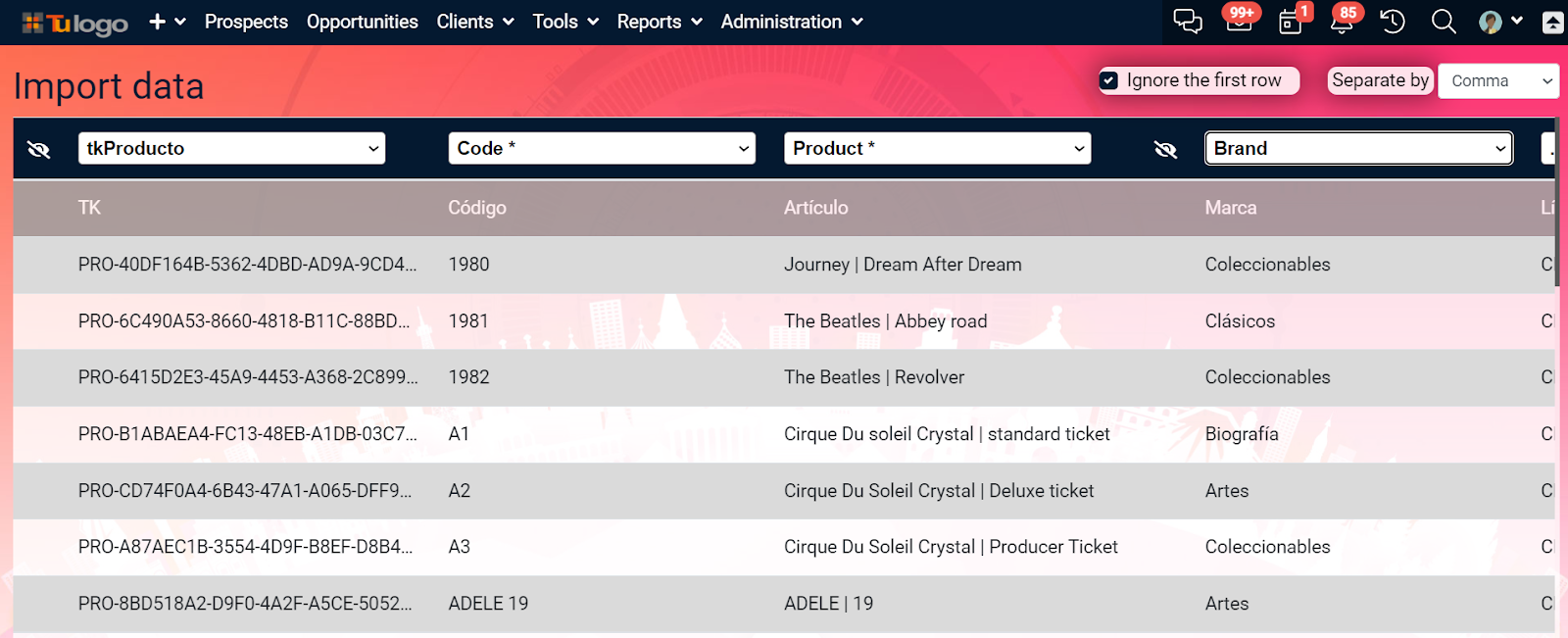The height and width of the screenshot is (638, 1568).
Task: Toggle the Ignore the first row checkbox
Action: [1109, 80]
